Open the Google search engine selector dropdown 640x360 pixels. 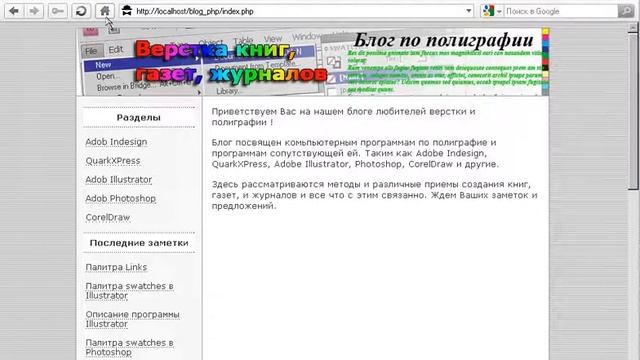[492, 11]
